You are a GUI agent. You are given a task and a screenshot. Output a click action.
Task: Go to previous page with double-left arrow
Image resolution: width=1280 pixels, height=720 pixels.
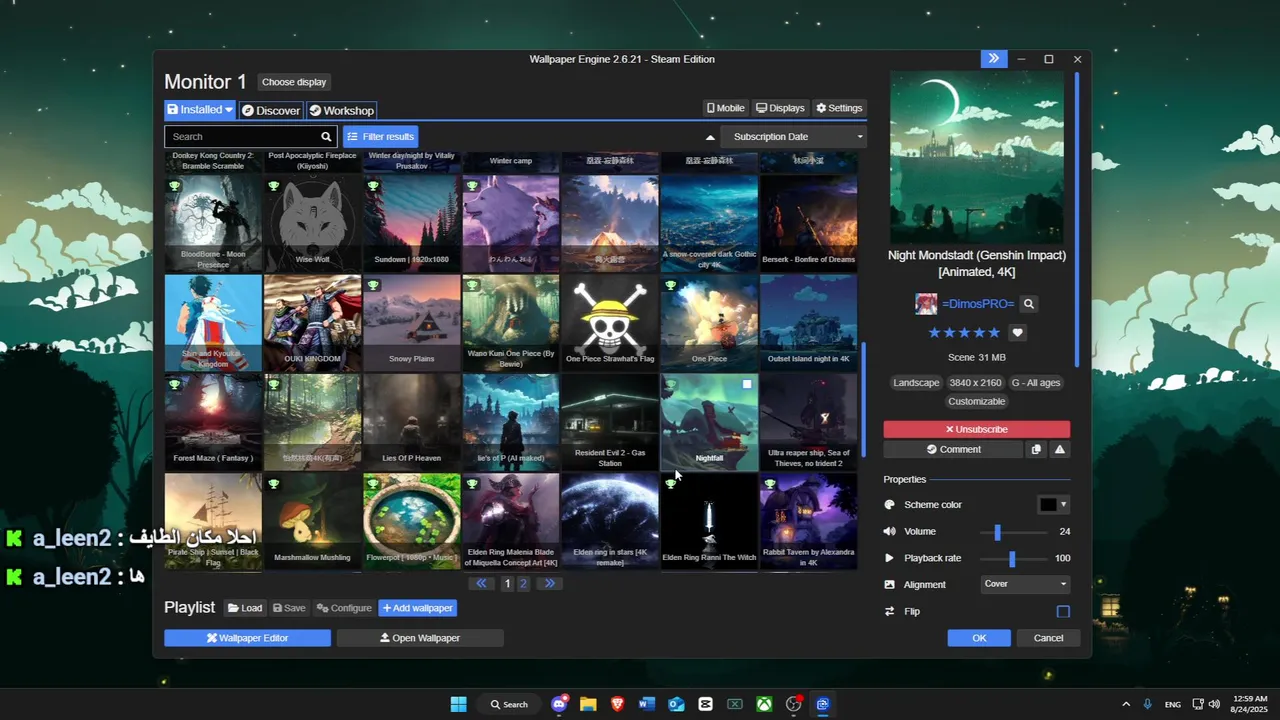tap(482, 584)
